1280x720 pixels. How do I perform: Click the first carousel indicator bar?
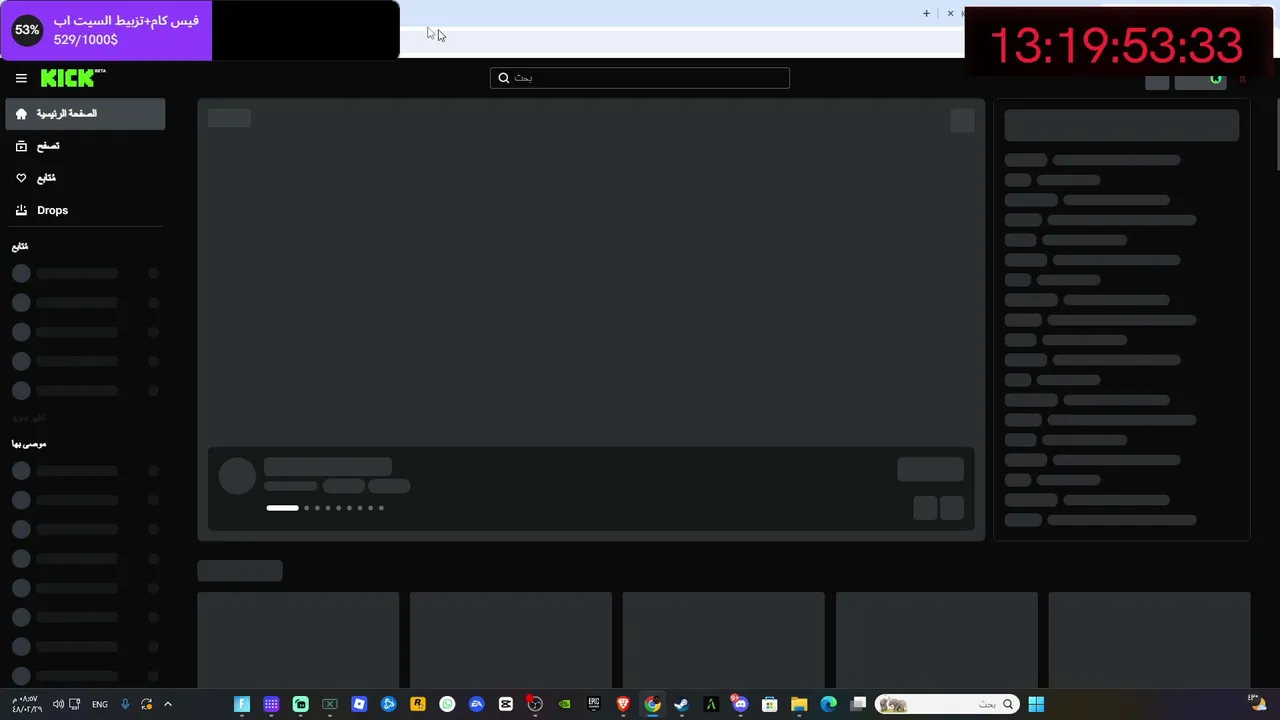(282, 508)
